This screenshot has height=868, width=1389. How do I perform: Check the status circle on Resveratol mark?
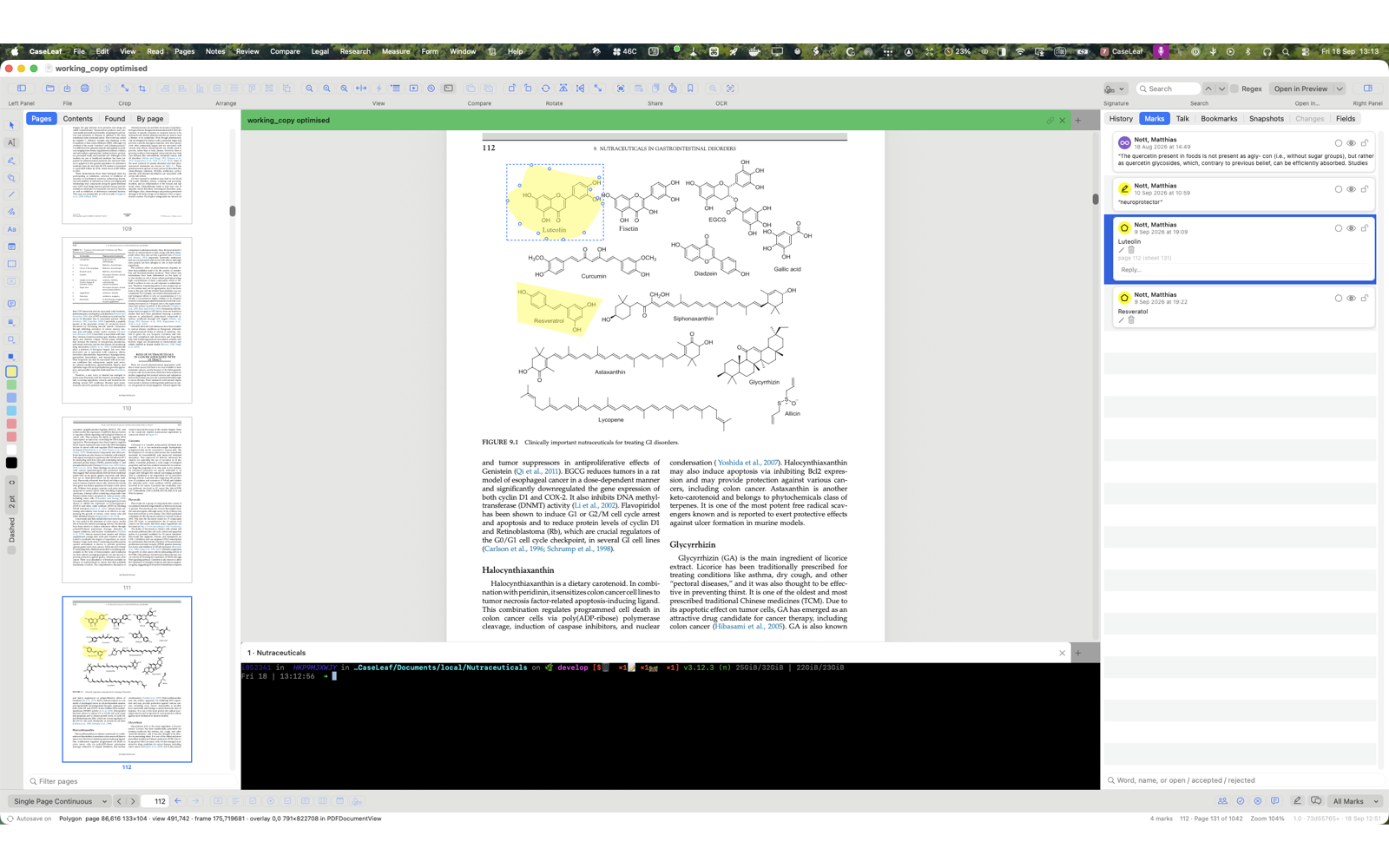1338,299
